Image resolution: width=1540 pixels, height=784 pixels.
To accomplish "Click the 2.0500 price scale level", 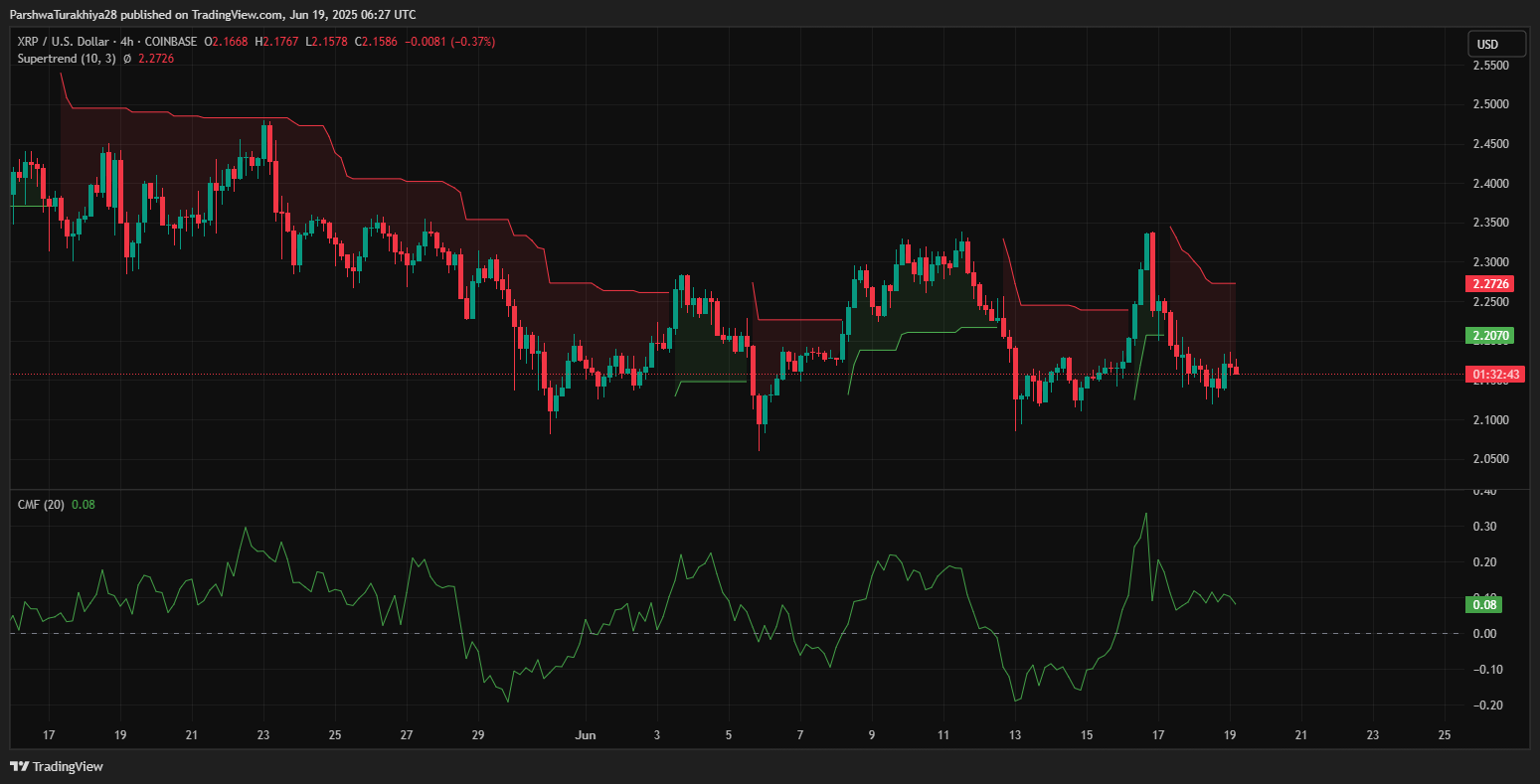I will (x=1489, y=459).
